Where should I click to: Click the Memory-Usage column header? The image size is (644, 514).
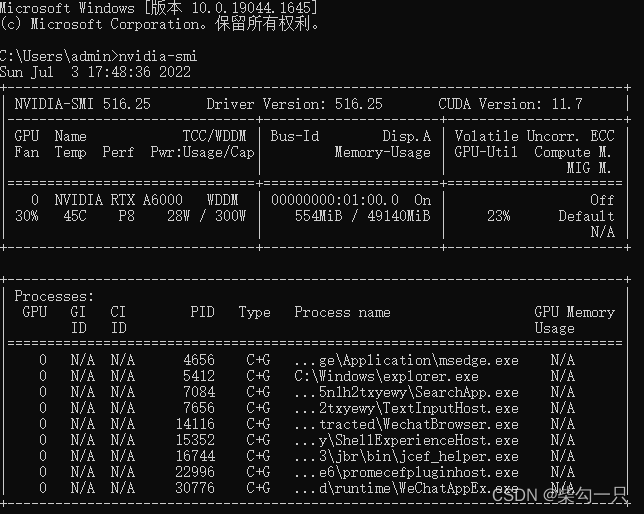(382, 152)
